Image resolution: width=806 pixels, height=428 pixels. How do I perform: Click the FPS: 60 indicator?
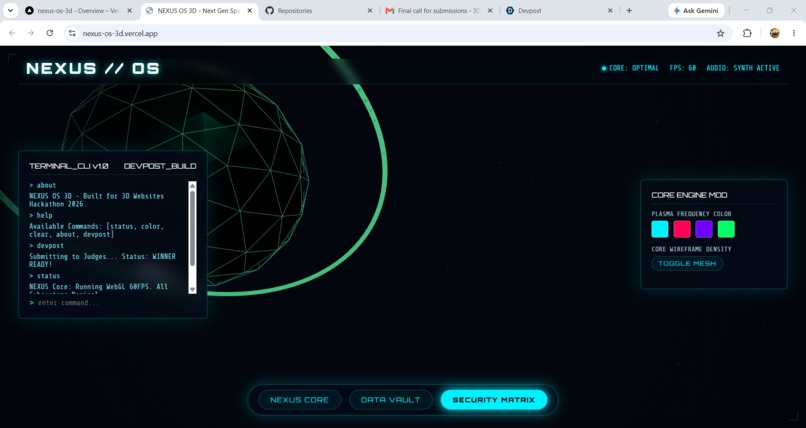pos(683,68)
